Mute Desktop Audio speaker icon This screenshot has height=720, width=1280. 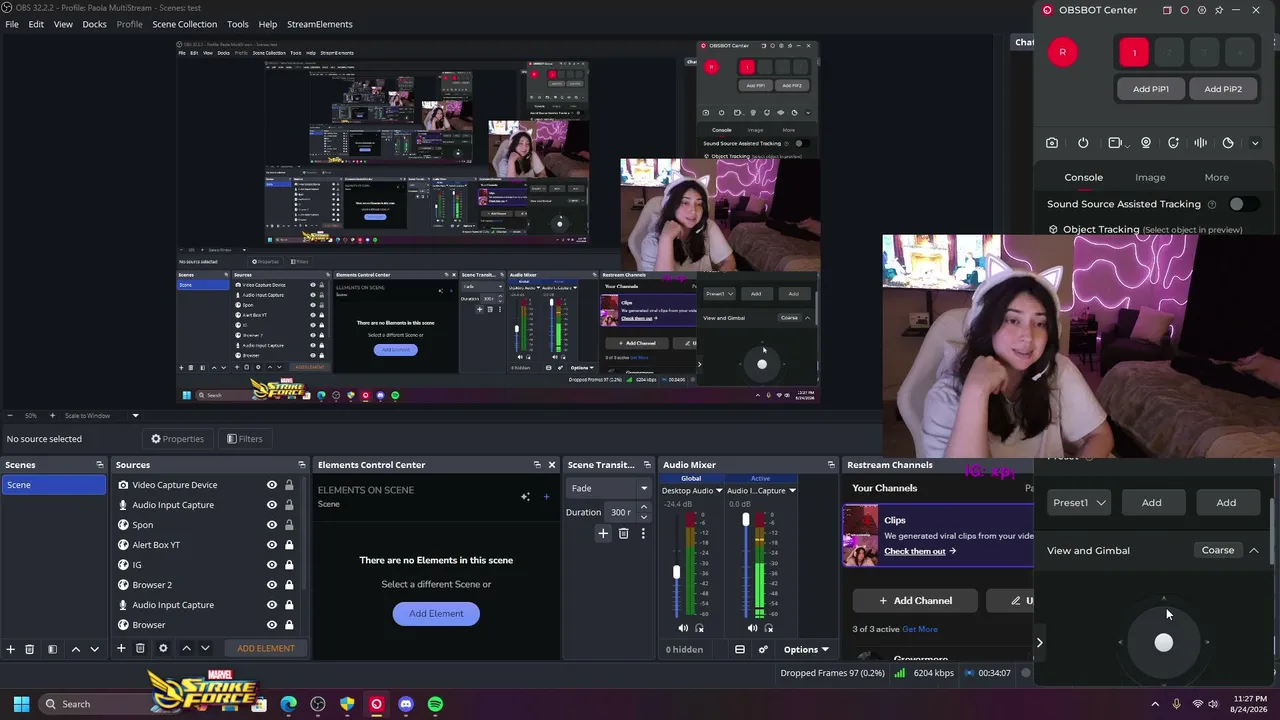[x=683, y=629]
